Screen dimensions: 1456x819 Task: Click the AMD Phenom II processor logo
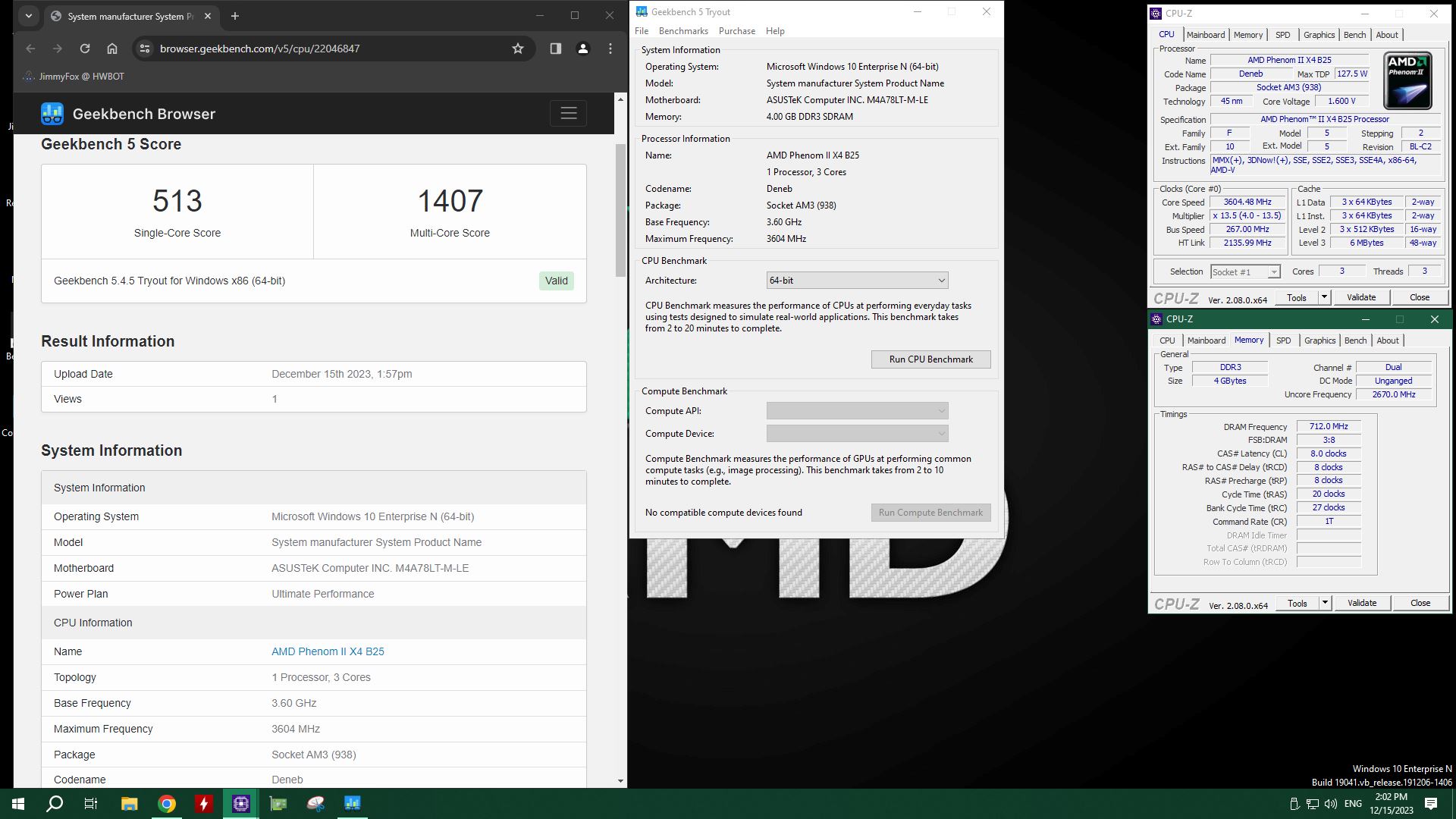coord(1407,80)
